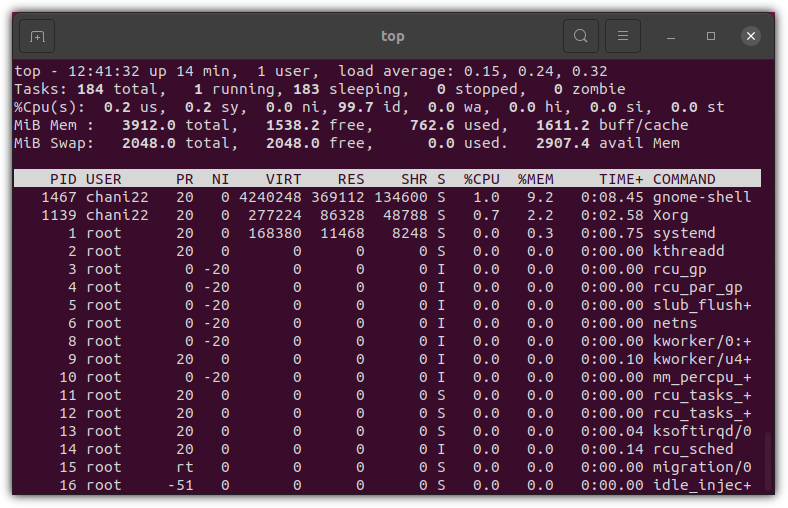Viewport: 788px width, 508px height.
Task: Click the 0:00.14 time of rcu_sched
Action: click(612, 449)
